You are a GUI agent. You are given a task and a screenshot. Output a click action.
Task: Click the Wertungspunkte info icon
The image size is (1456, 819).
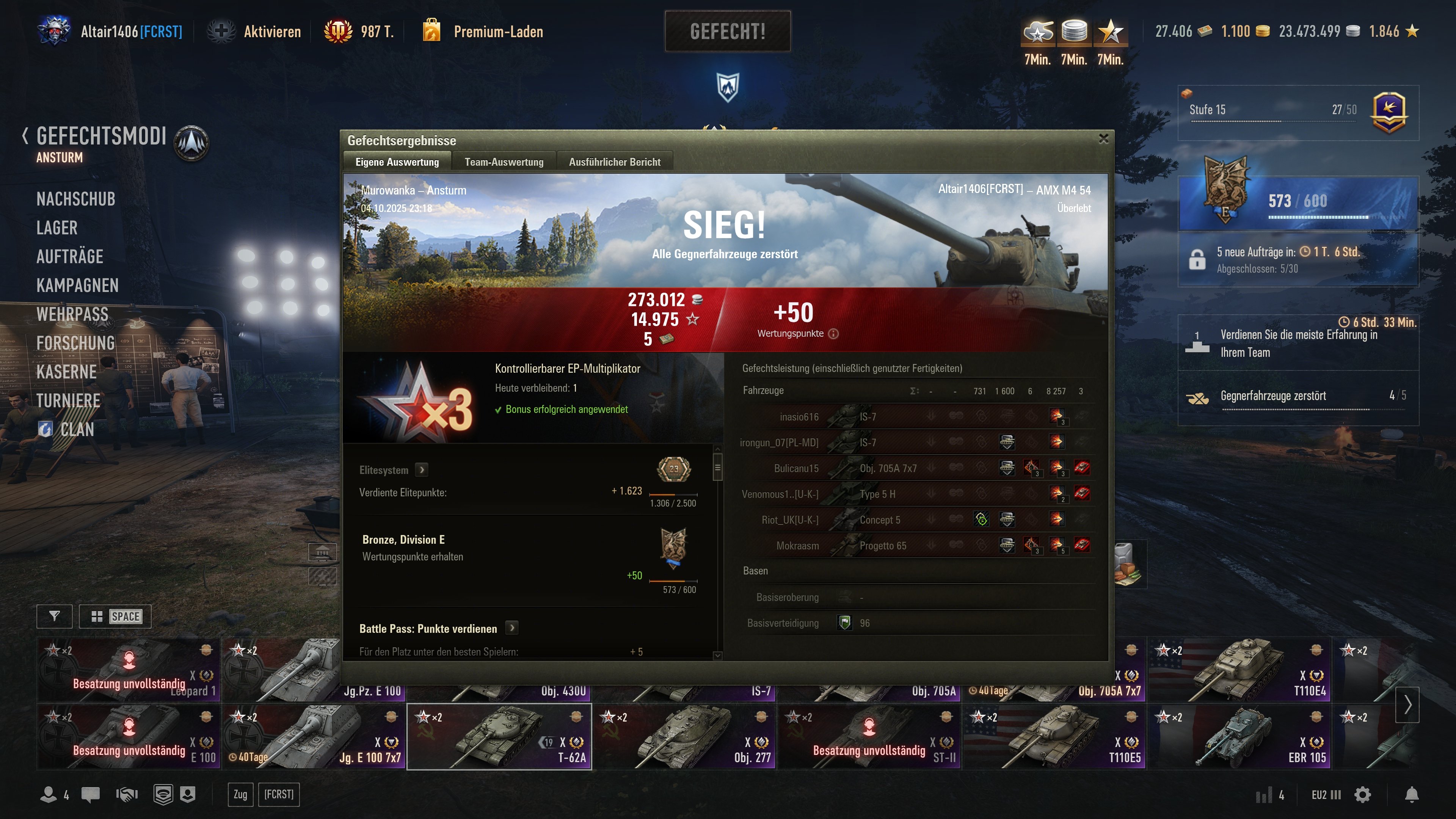833,334
